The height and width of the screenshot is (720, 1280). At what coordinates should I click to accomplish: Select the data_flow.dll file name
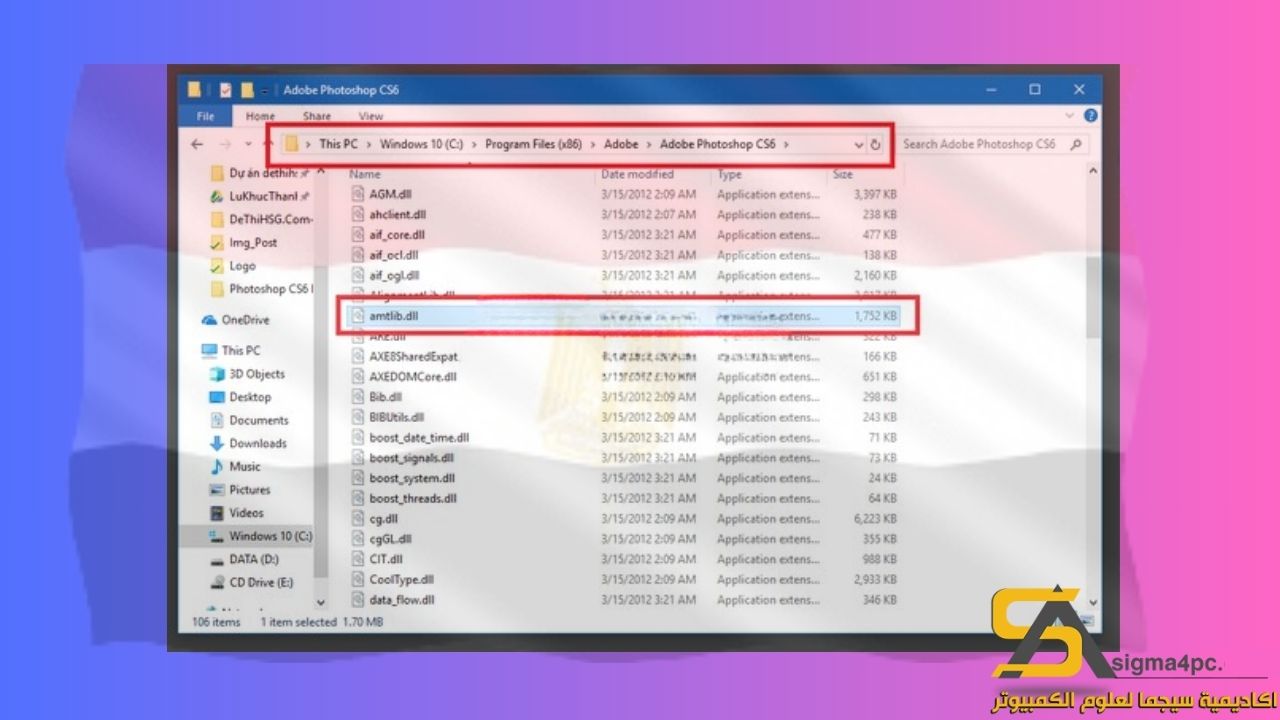point(402,600)
